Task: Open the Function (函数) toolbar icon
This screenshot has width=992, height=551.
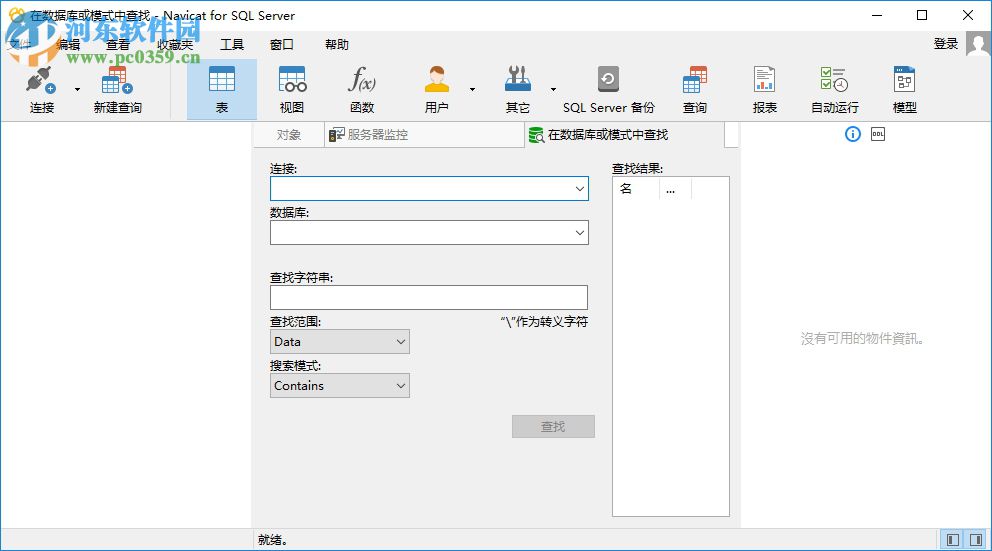Action: (362, 90)
